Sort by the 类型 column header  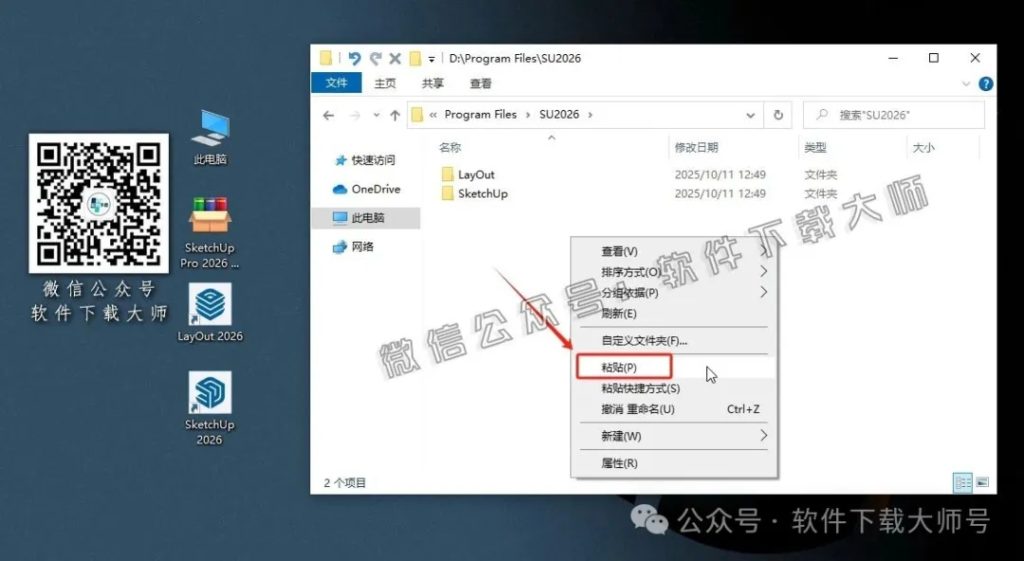tap(815, 148)
